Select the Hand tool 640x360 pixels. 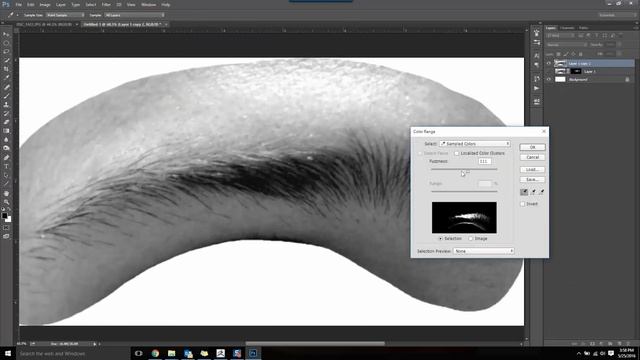[6, 193]
